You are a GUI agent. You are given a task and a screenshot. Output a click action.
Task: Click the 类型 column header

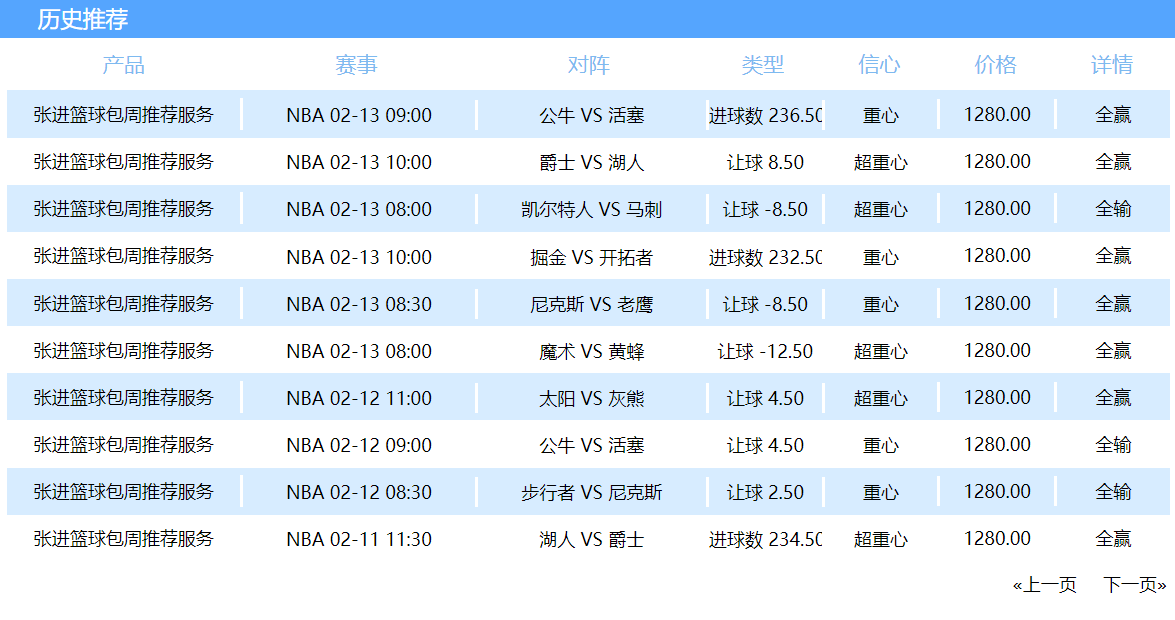(x=763, y=65)
